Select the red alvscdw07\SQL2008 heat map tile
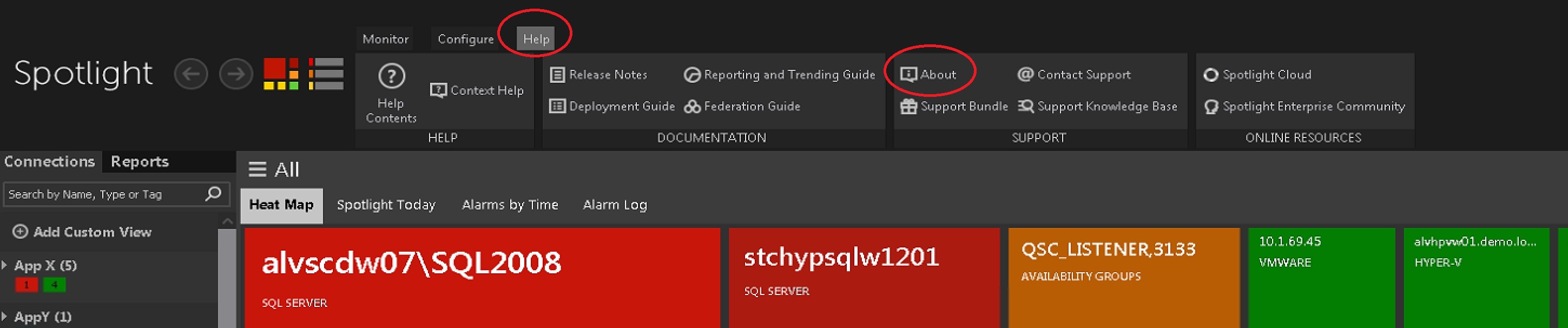This screenshot has width=1568, height=328. 482,278
